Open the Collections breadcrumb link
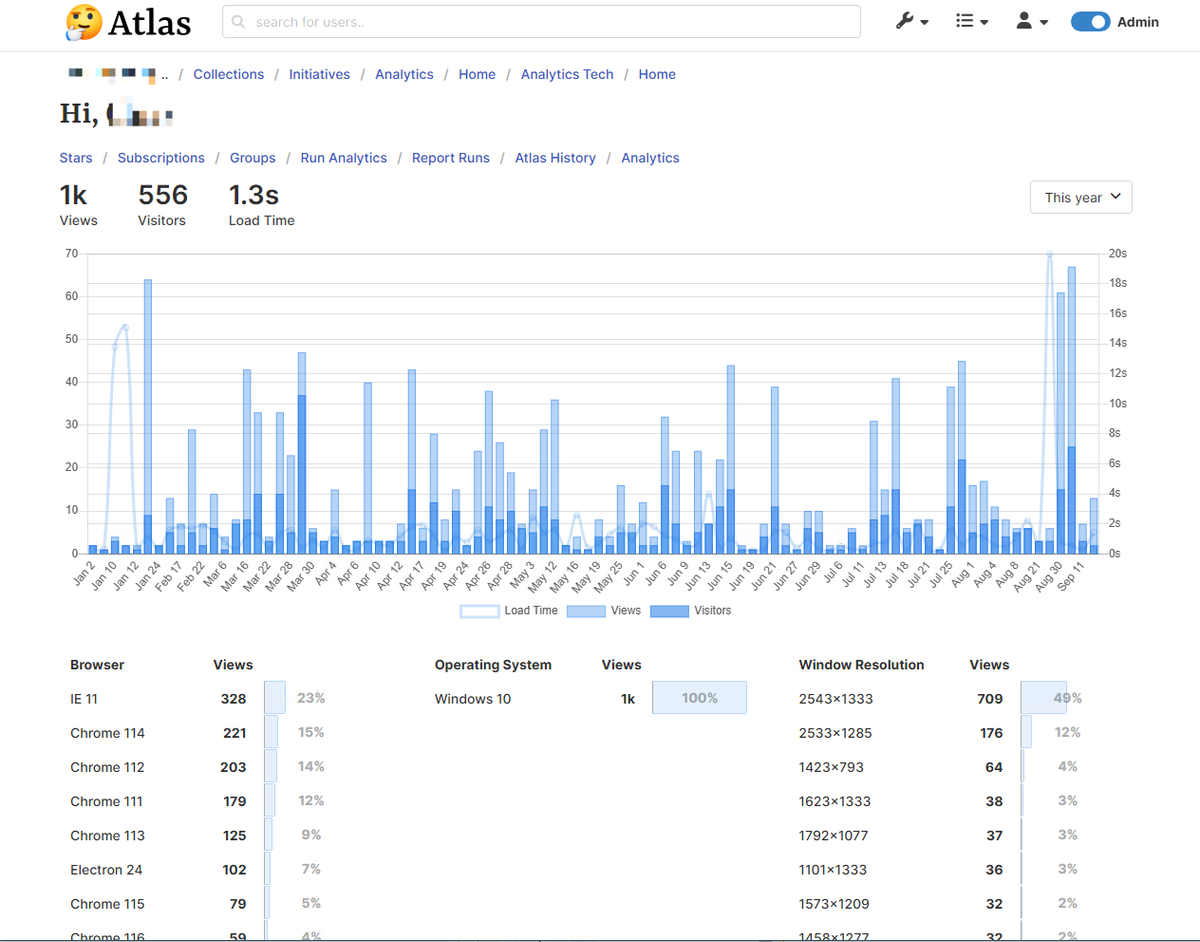1200x942 pixels. 228,74
